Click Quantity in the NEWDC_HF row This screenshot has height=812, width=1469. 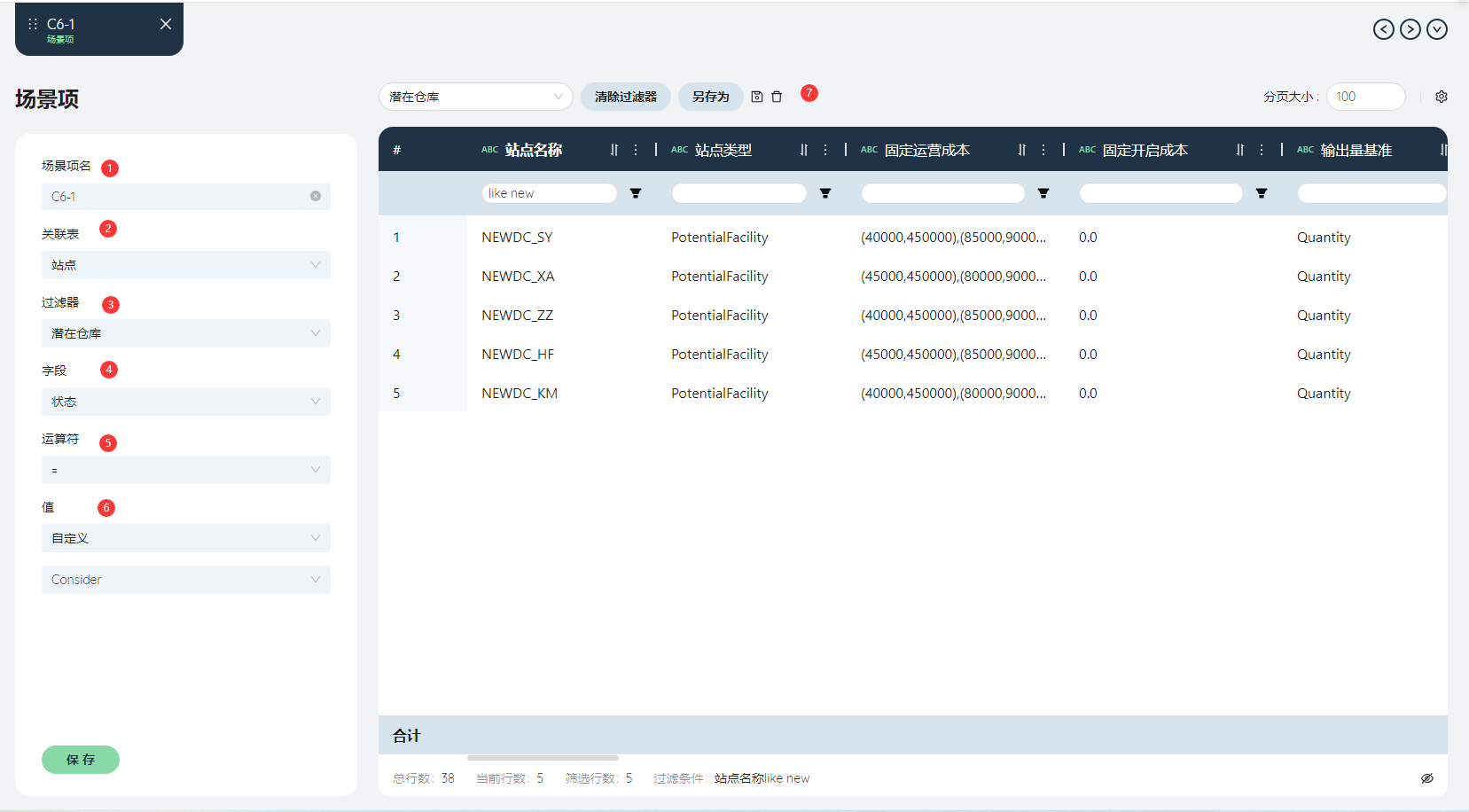tap(1324, 355)
